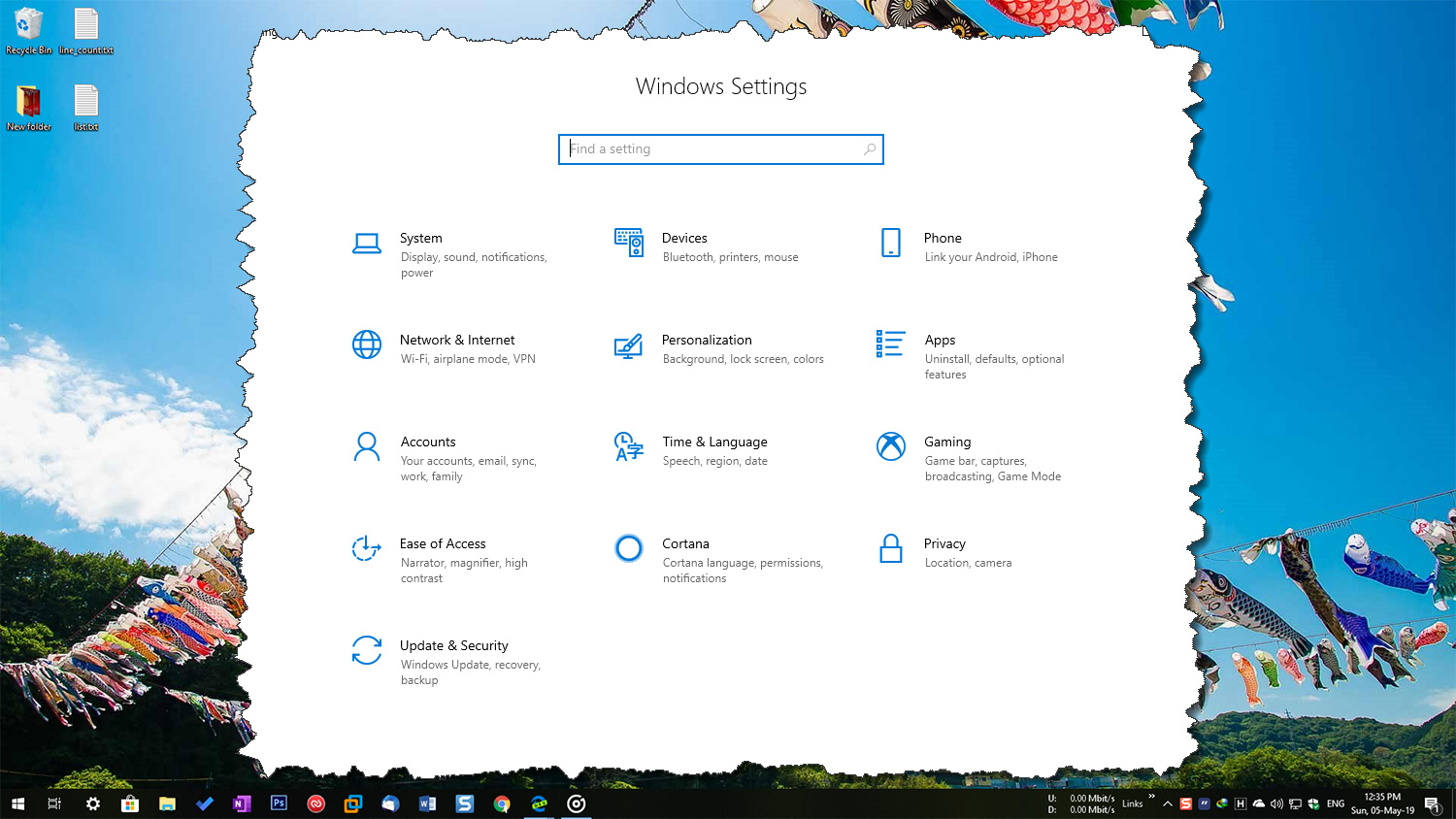The height and width of the screenshot is (819, 1456).
Task: Open Microsoft Word from the taskbar
Action: click(427, 803)
